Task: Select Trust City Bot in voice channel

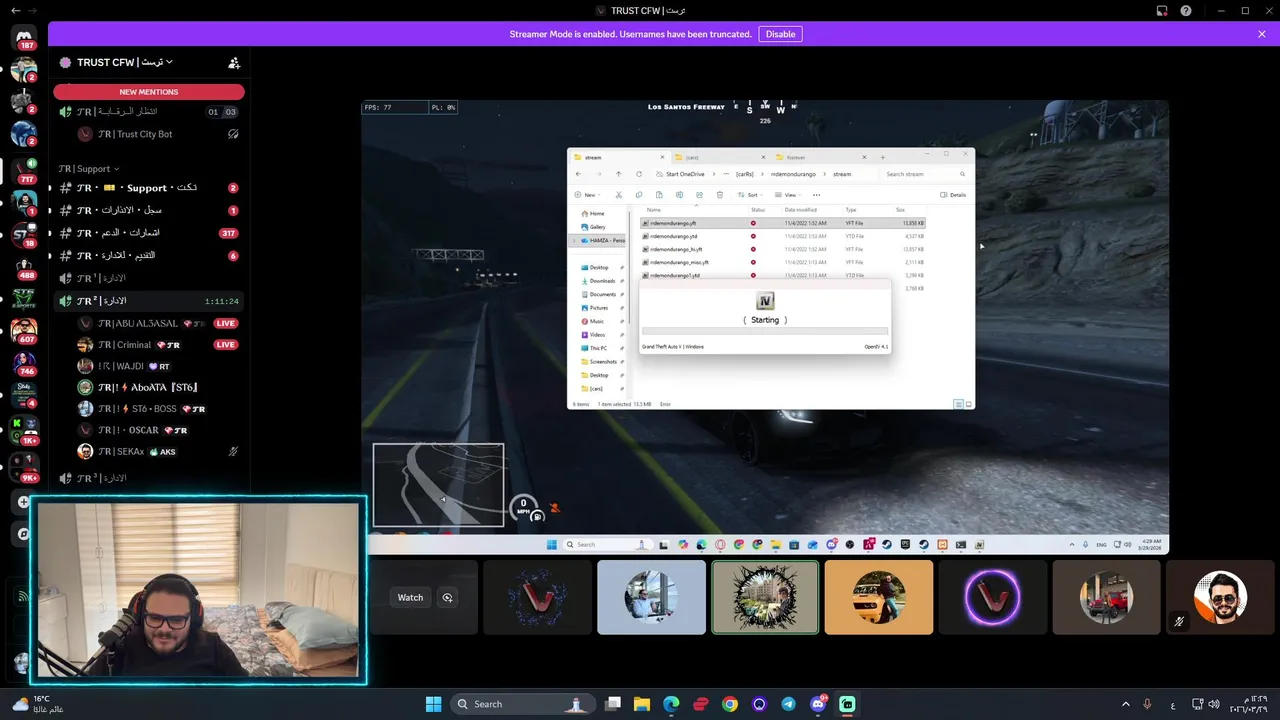Action: pyautogui.click(x=158, y=134)
